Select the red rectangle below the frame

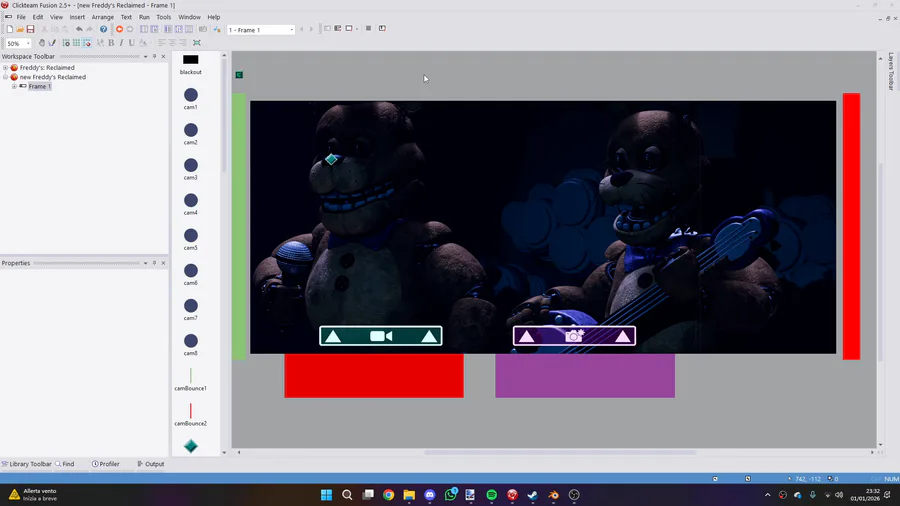(374, 375)
